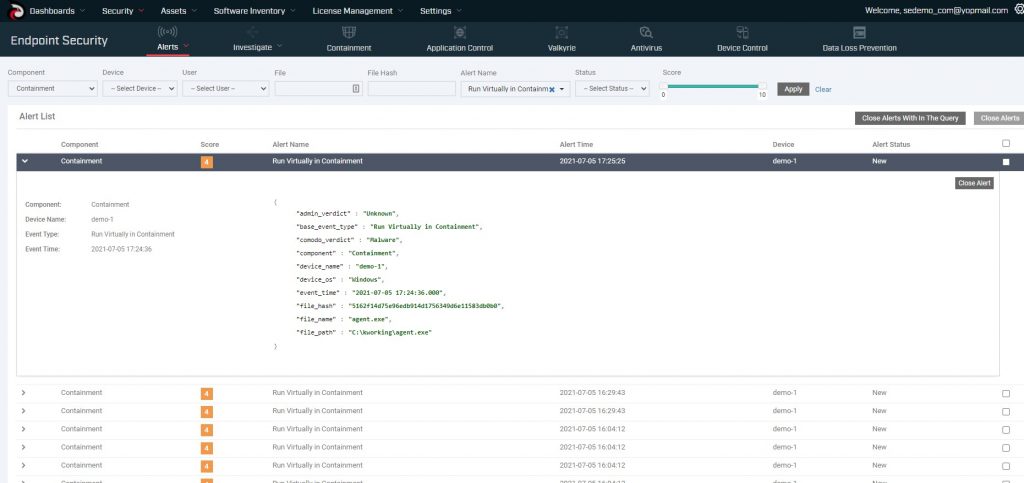
Task: Click the Welcome user email text
Action: [x=936, y=10]
